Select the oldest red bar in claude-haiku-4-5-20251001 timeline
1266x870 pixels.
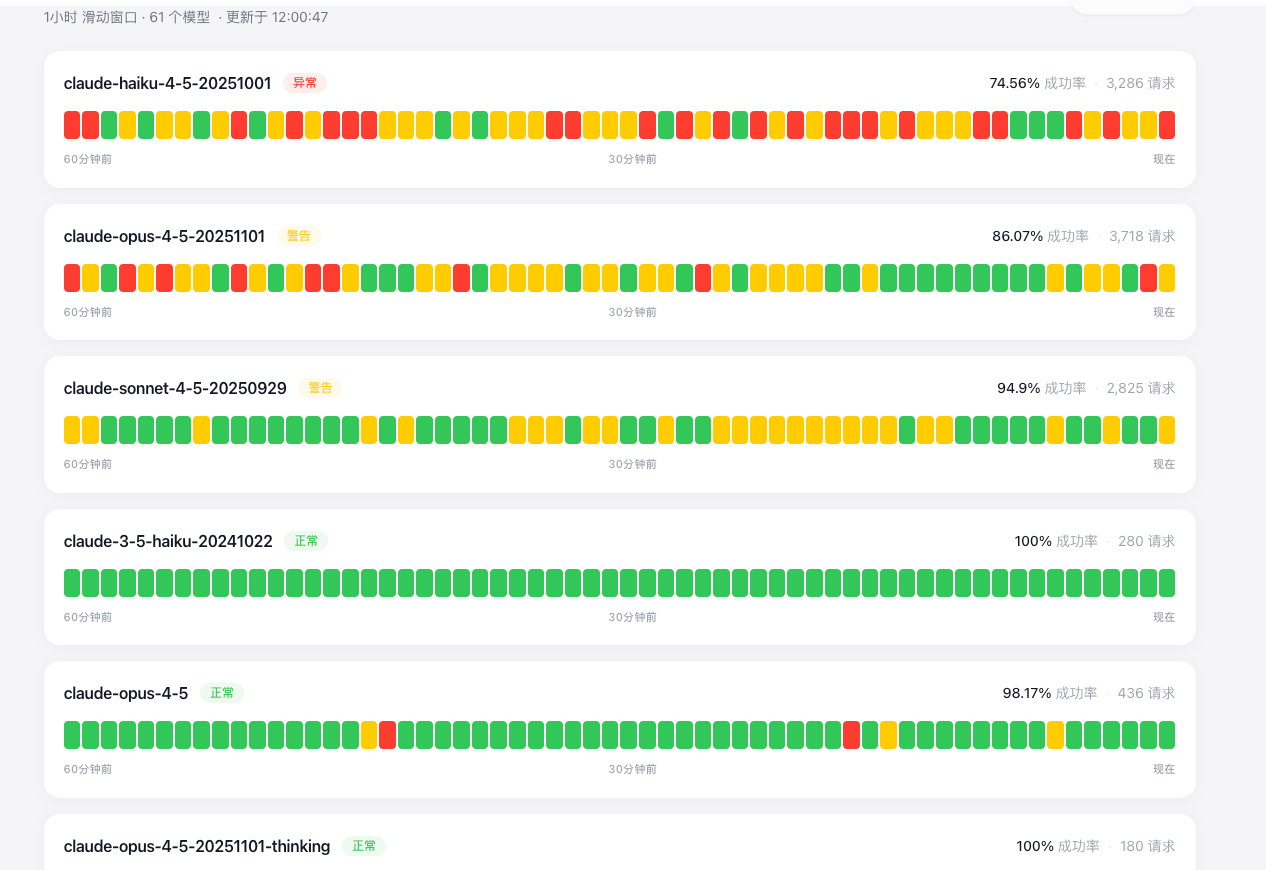pos(72,125)
